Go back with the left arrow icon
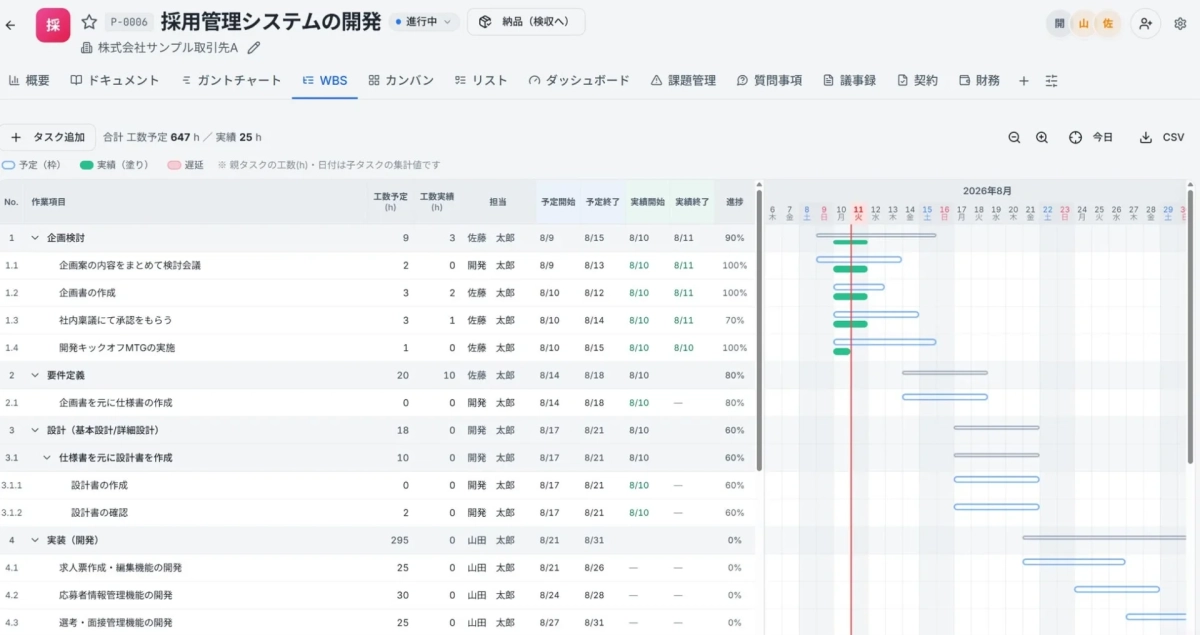This screenshot has width=1200, height=635. (11, 25)
